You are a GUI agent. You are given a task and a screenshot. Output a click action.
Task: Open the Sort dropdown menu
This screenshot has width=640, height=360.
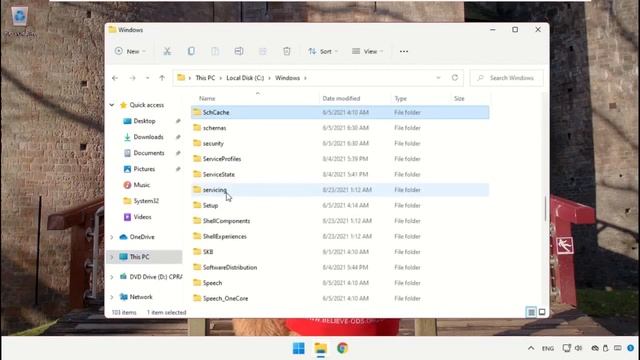tap(323, 51)
